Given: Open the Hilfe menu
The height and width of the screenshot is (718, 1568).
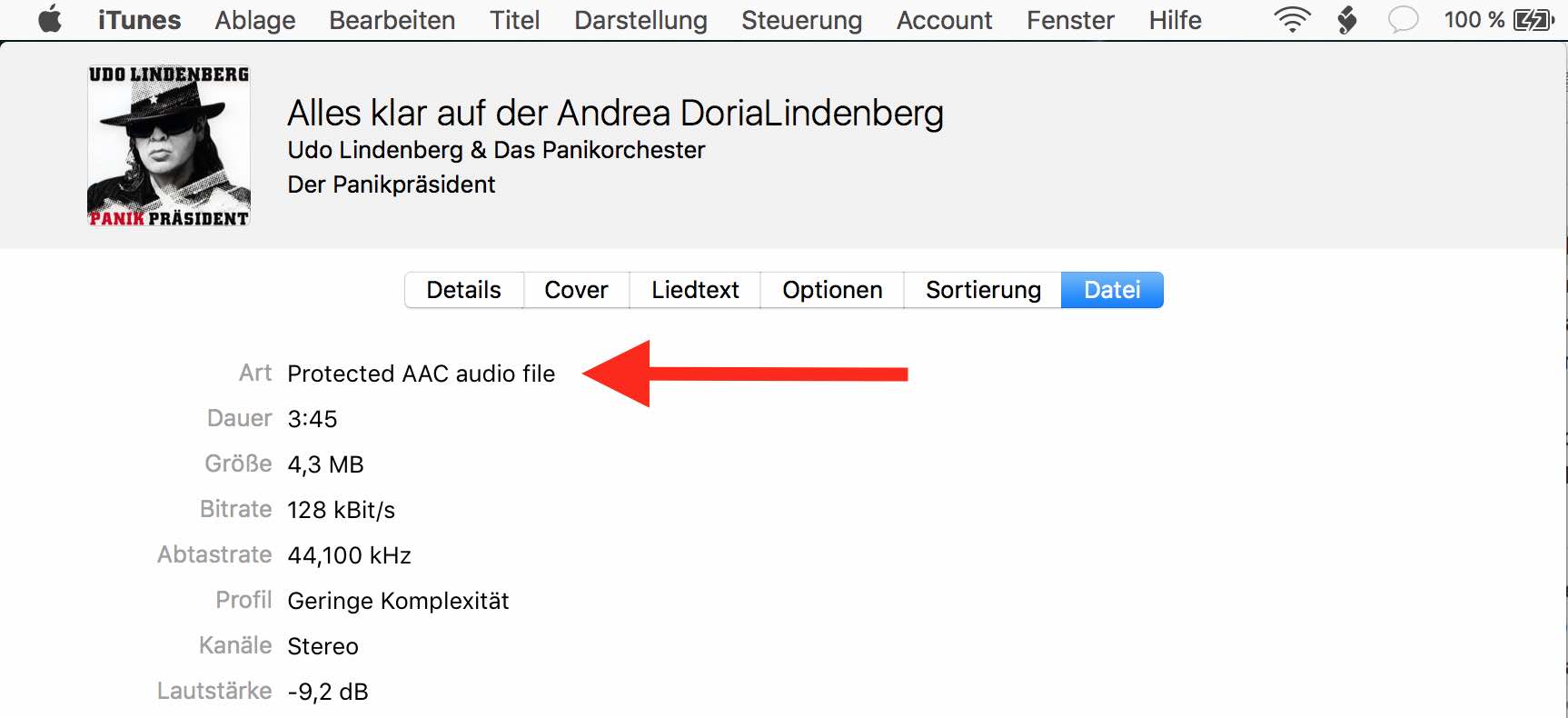Looking at the screenshot, I should pos(1175,19).
